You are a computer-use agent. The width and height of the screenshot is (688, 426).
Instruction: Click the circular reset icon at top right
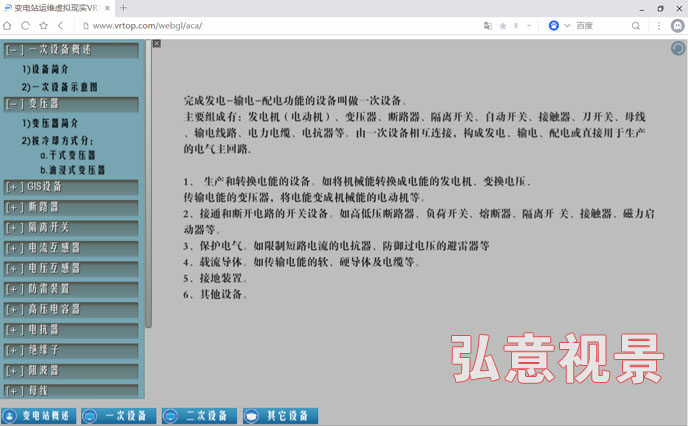[x=678, y=48]
